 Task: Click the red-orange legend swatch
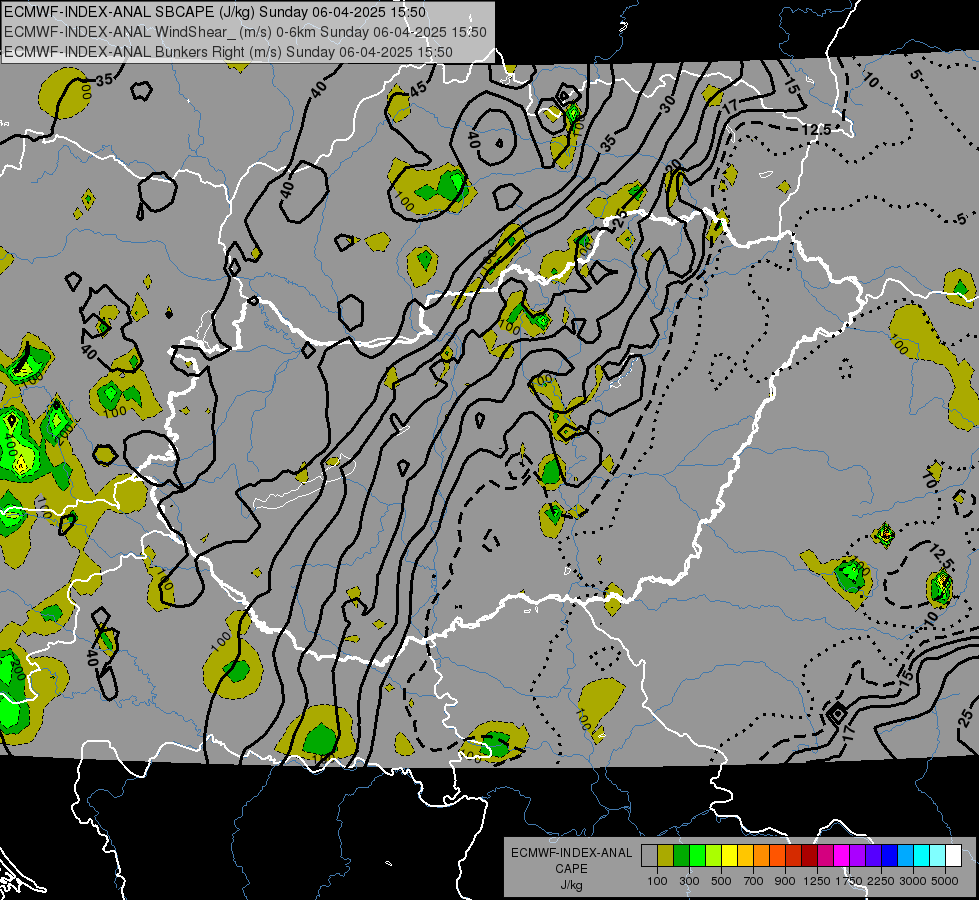(777, 855)
